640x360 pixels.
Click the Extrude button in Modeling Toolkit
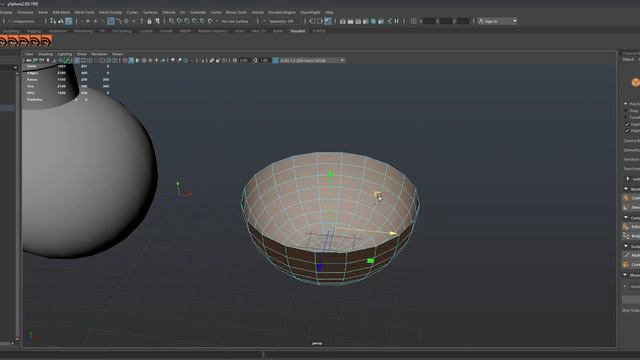(x=631, y=227)
